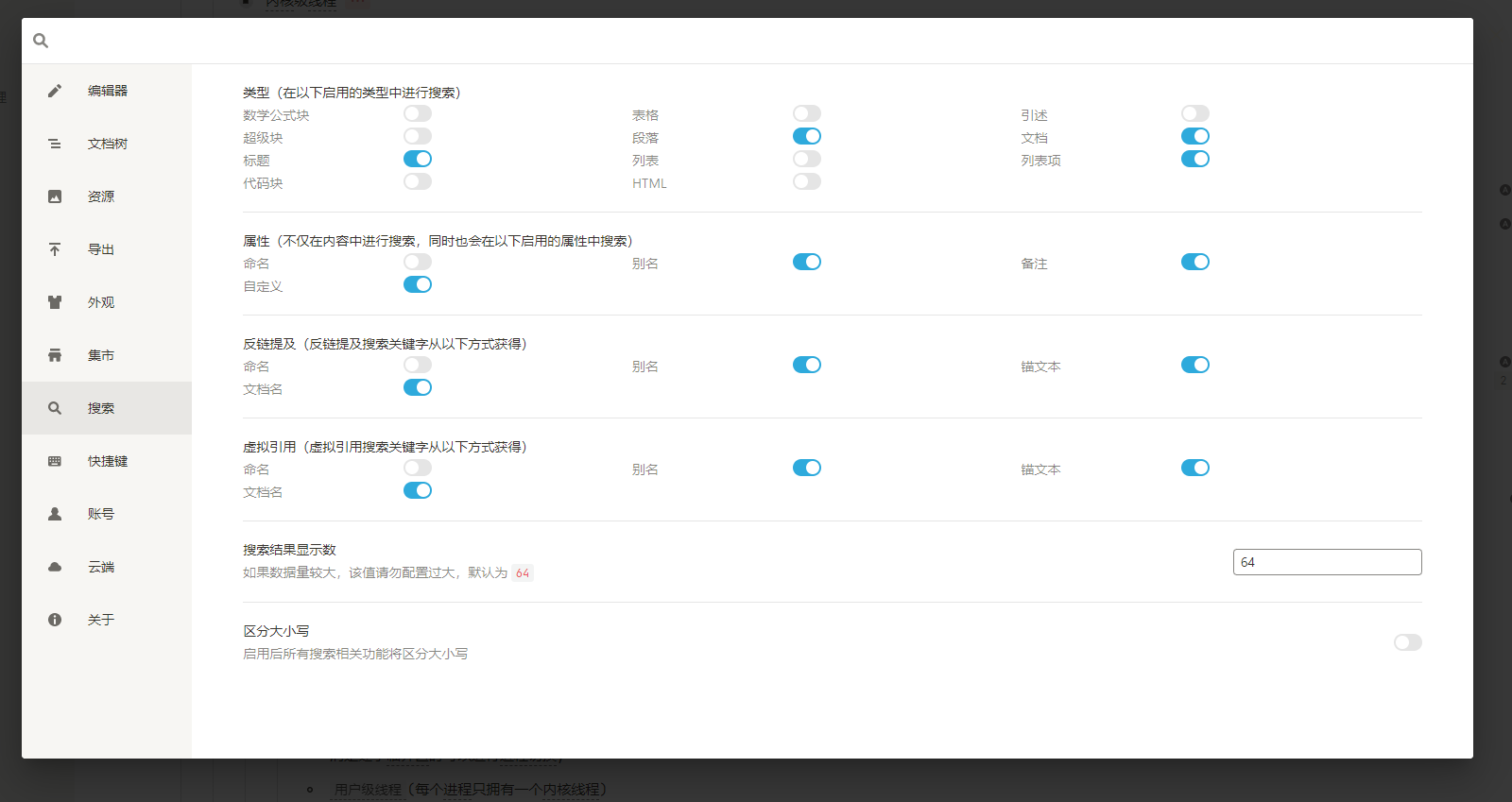
Task: Disable the 标题 type toggle
Action: coord(418,159)
